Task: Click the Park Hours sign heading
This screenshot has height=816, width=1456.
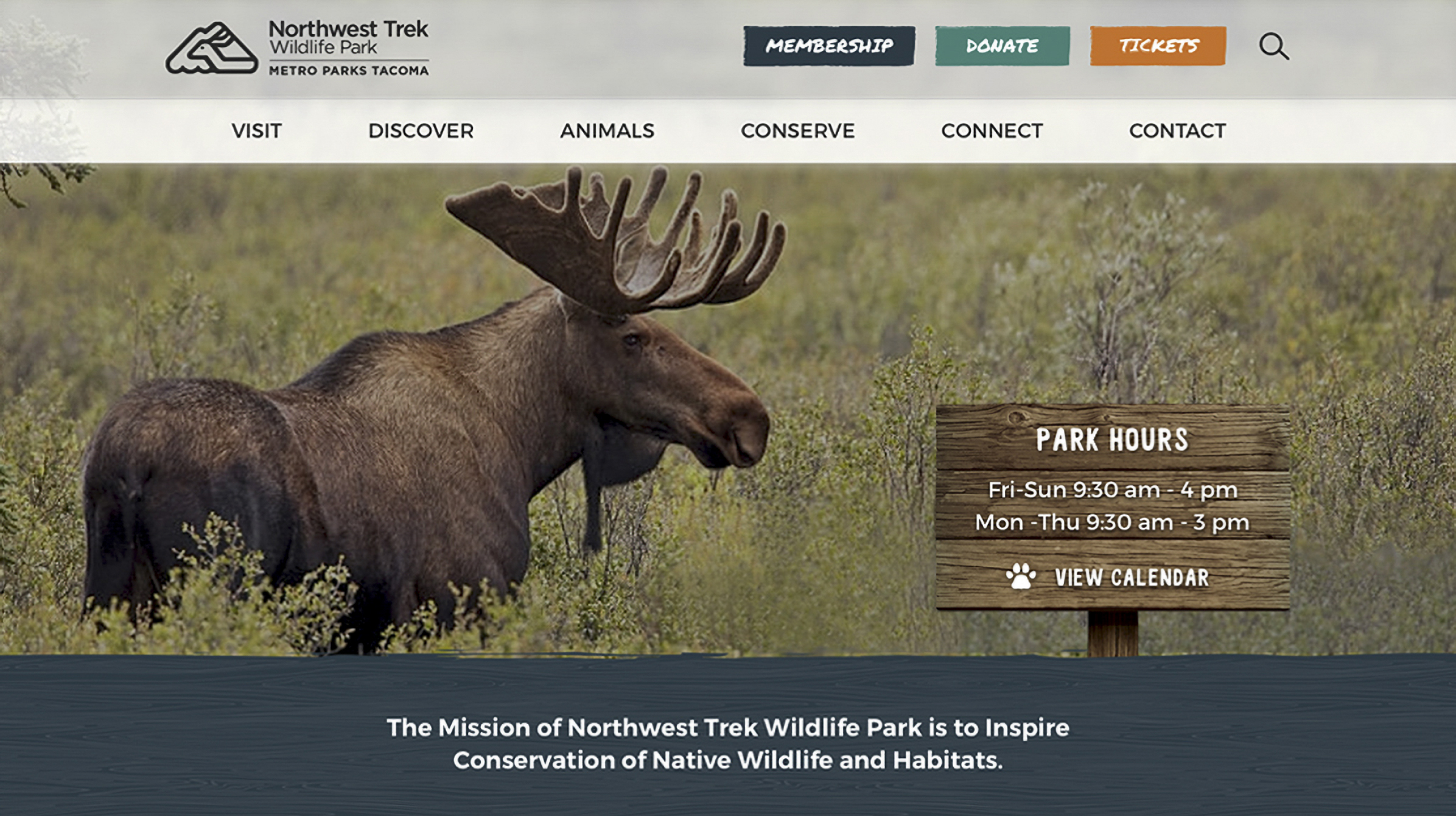Action: pyautogui.click(x=1112, y=440)
